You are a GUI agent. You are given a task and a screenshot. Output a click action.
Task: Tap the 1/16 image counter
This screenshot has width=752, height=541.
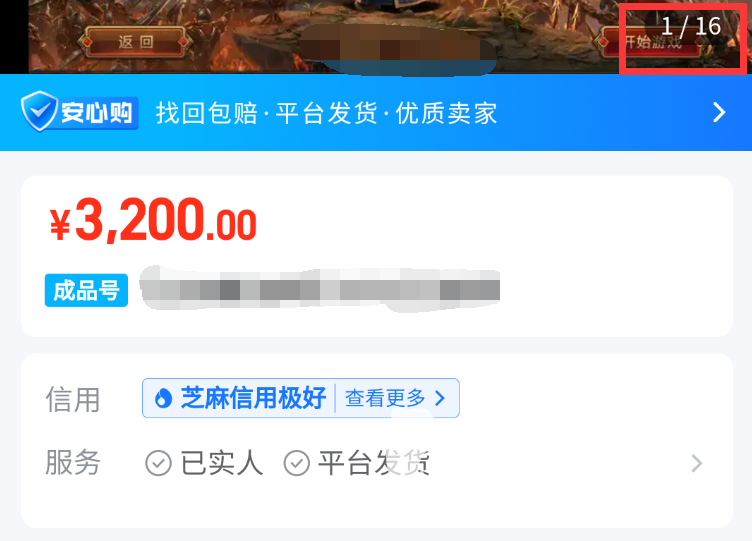tap(691, 26)
